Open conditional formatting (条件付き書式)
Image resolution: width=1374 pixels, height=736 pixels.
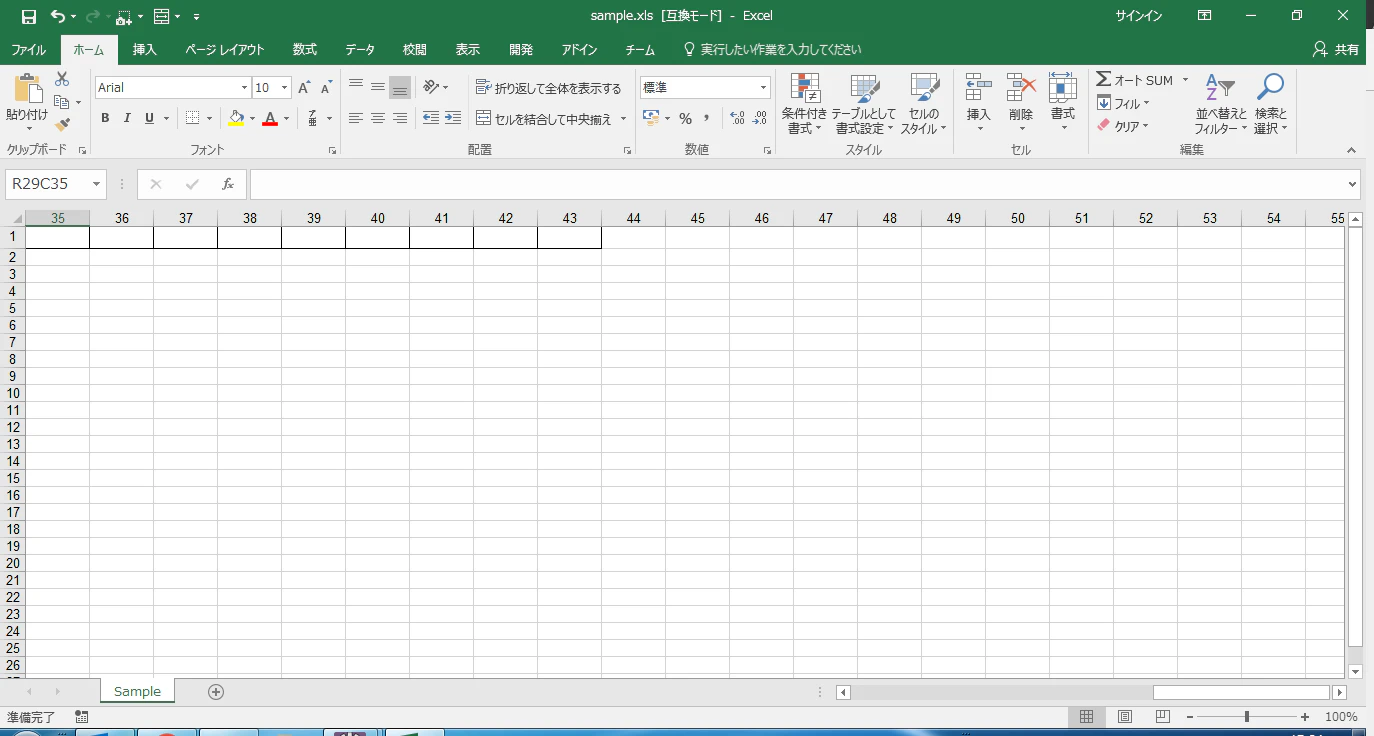(804, 104)
